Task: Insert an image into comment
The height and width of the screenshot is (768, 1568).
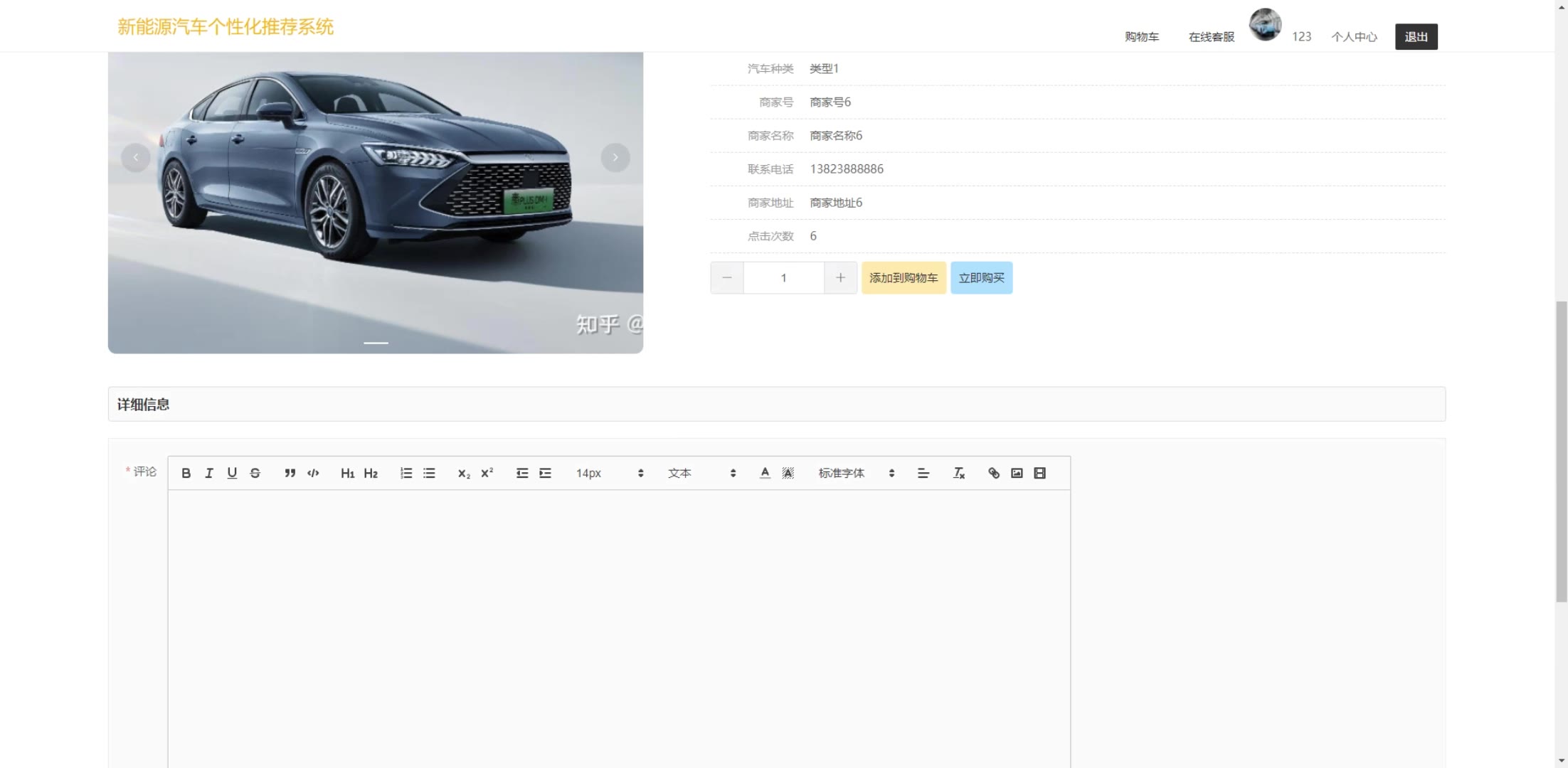Action: tap(1017, 473)
